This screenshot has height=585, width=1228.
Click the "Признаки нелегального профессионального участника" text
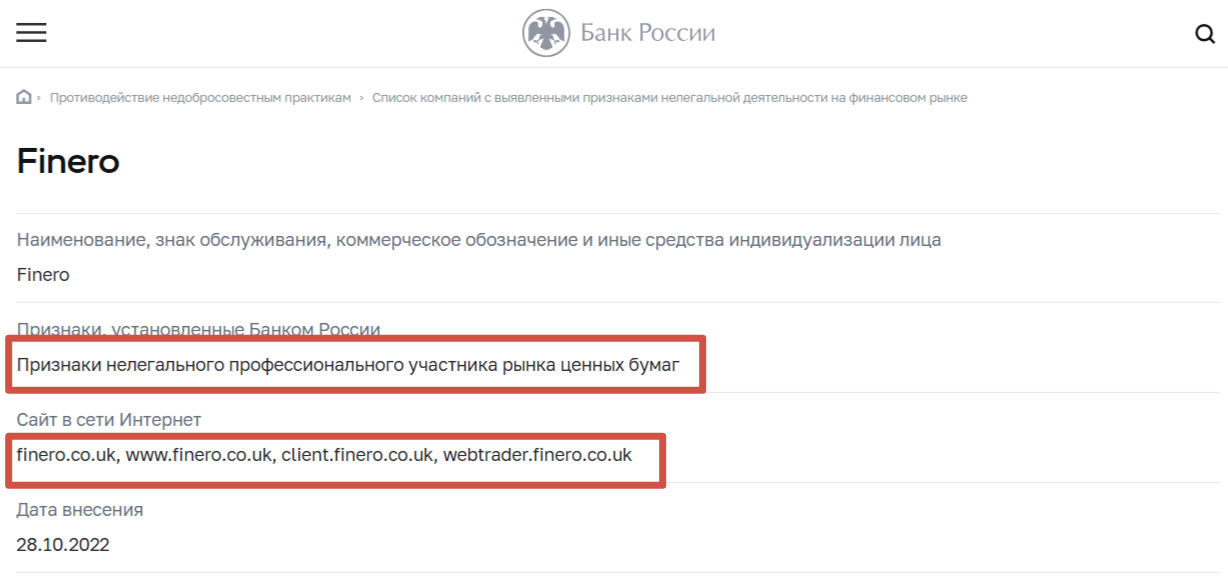point(348,365)
